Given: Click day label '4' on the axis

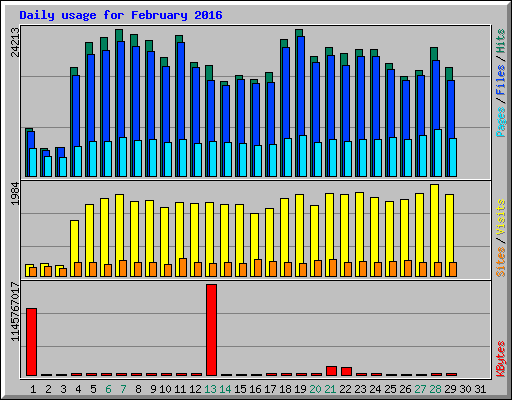Looking at the screenshot, I should click(x=78, y=389).
